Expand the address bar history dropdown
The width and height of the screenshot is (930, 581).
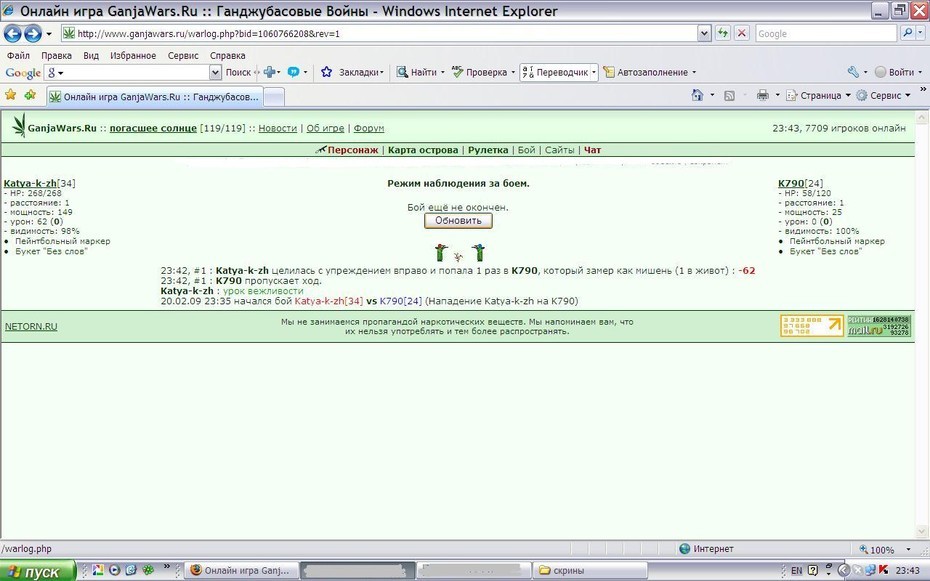pos(704,33)
